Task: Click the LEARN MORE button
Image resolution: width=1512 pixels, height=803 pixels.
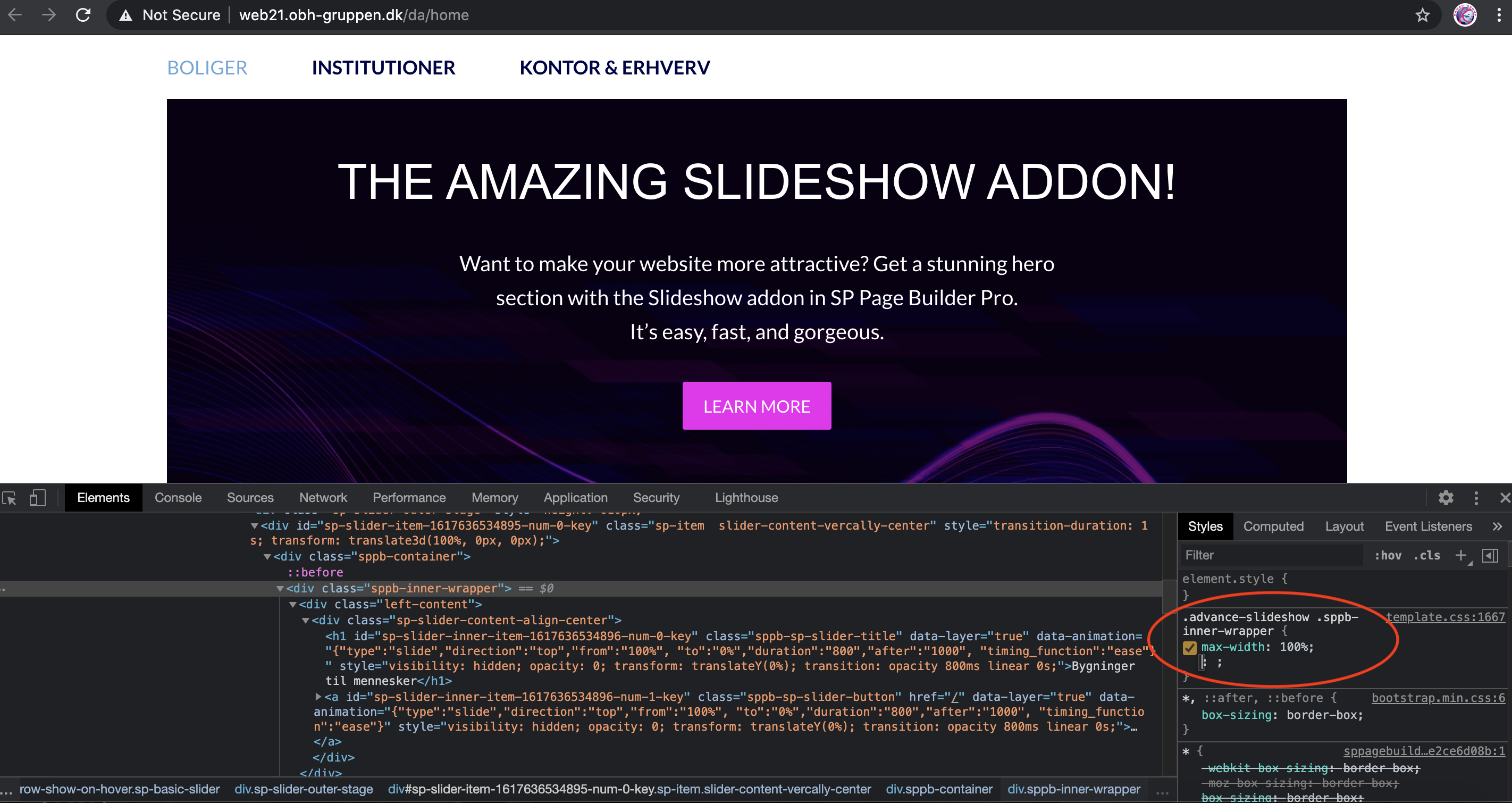Action: (x=756, y=406)
